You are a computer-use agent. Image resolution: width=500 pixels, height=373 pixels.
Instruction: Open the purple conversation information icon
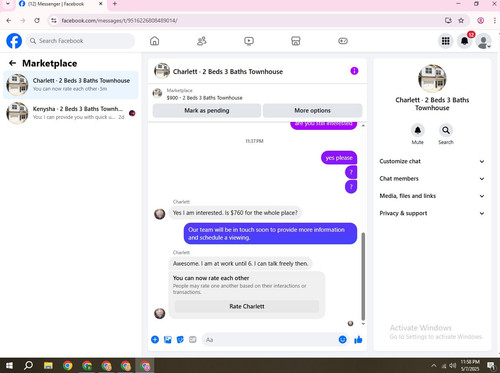click(x=354, y=71)
